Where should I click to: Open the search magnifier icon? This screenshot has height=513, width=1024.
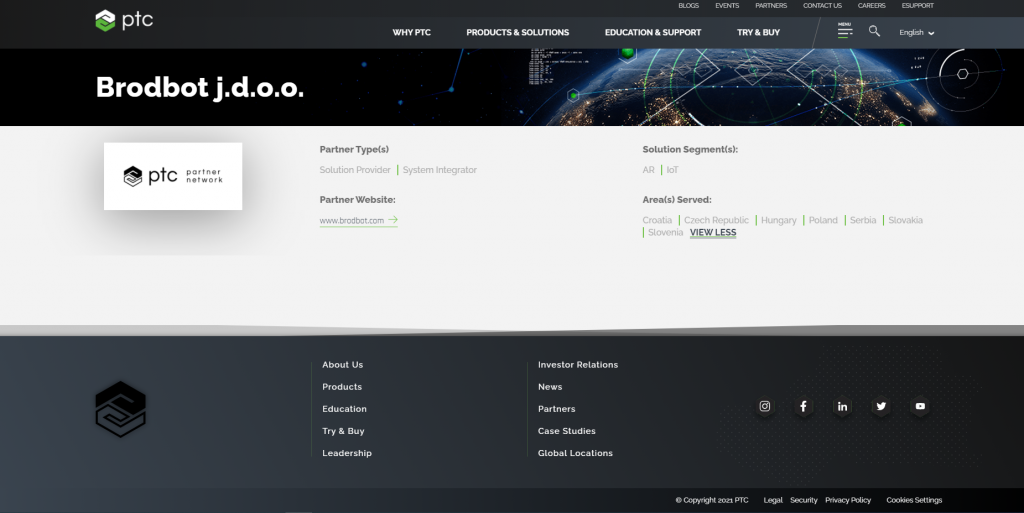point(874,31)
